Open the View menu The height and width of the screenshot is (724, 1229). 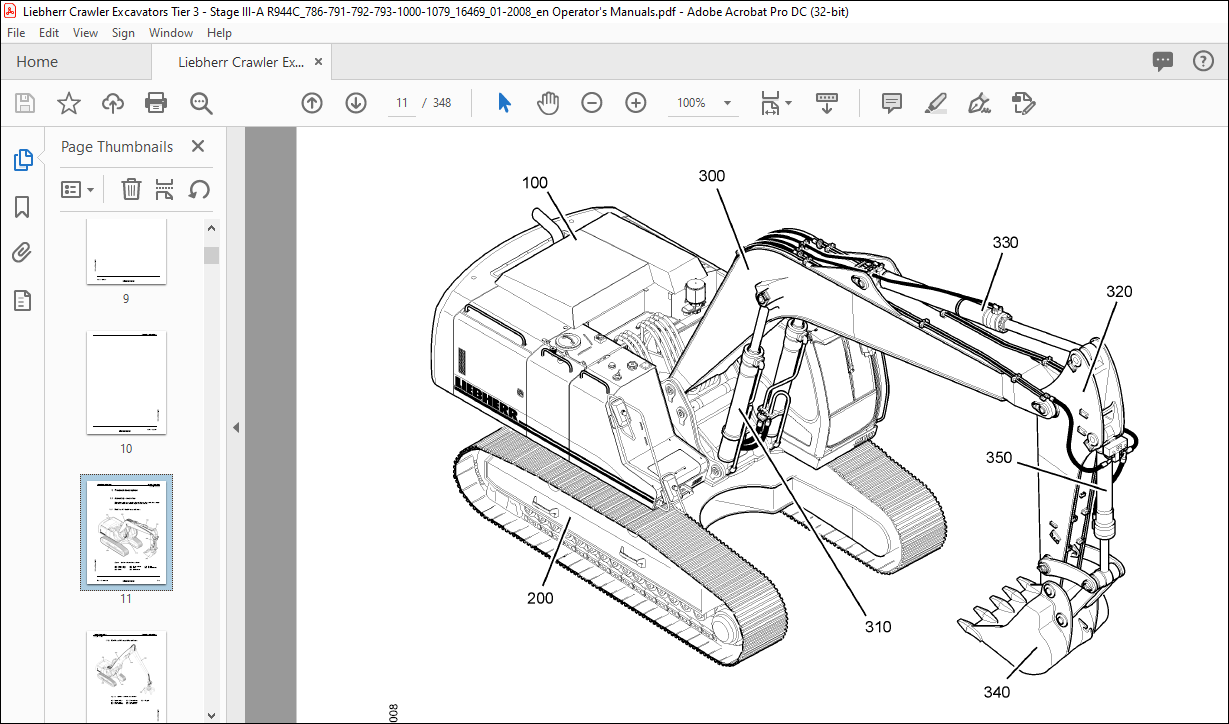[x=86, y=33]
